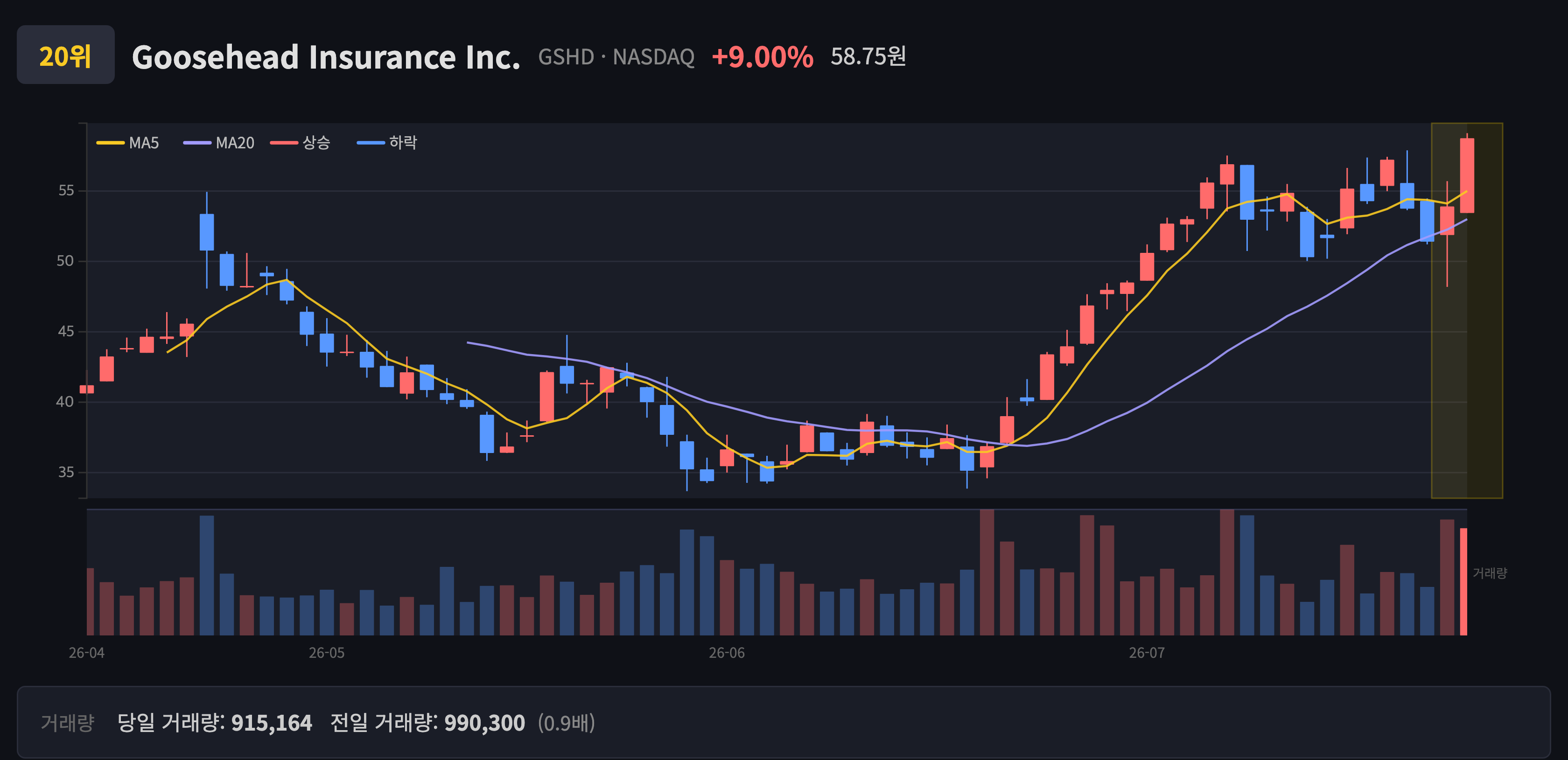This screenshot has height=760, width=1568.
Task: Click the bright red latest volume bar
Action: 1463,582
